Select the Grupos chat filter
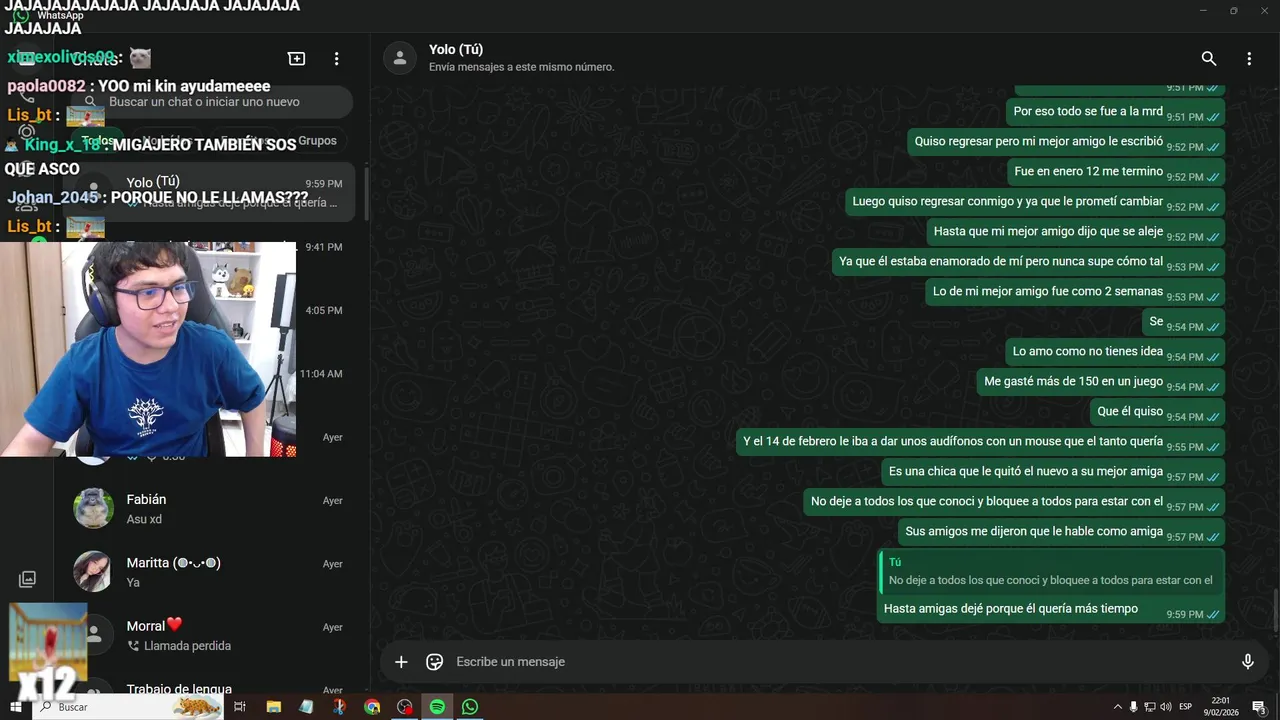The height and width of the screenshot is (720, 1280). coord(317,141)
